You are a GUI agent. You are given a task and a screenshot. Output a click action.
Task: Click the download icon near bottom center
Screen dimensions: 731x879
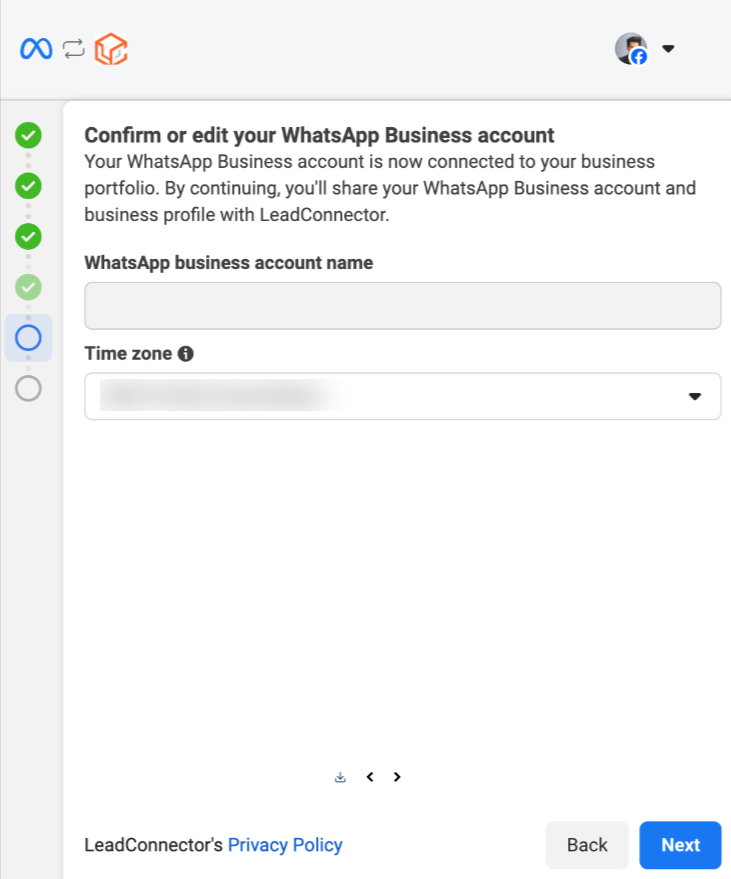coord(340,777)
